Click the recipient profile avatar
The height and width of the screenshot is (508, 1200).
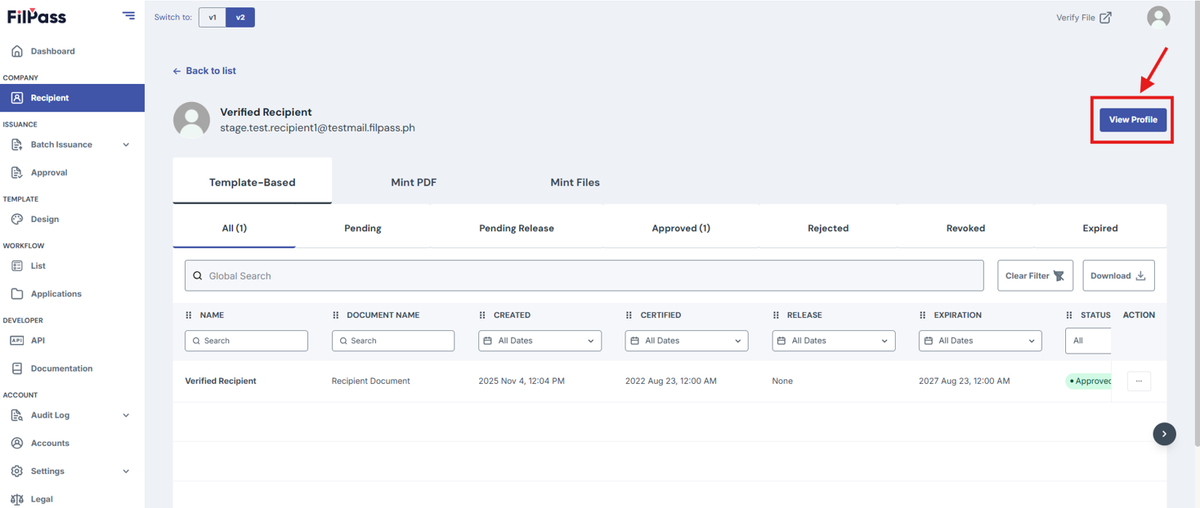[191, 120]
